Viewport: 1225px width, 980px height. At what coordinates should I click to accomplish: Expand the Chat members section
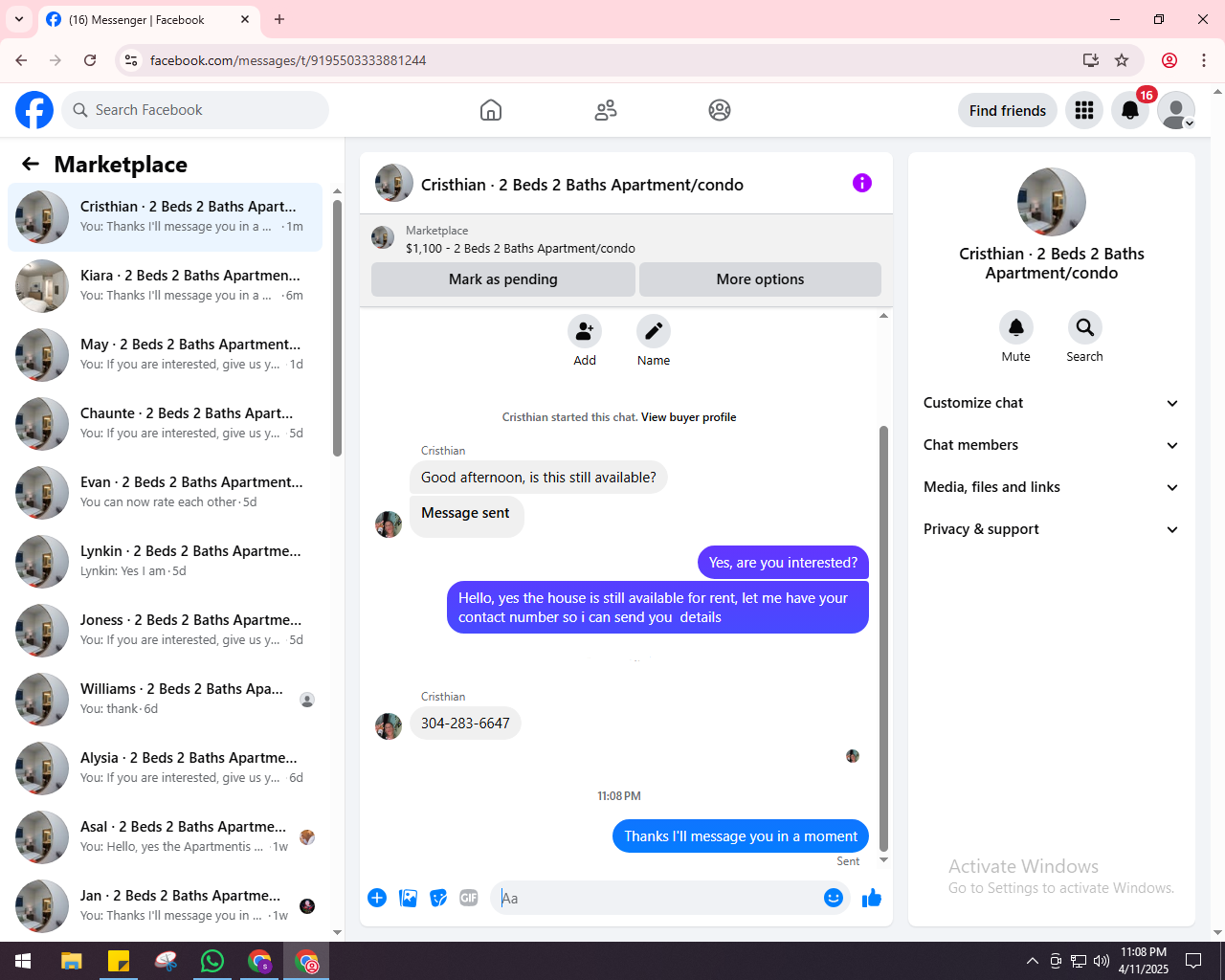click(x=1051, y=445)
